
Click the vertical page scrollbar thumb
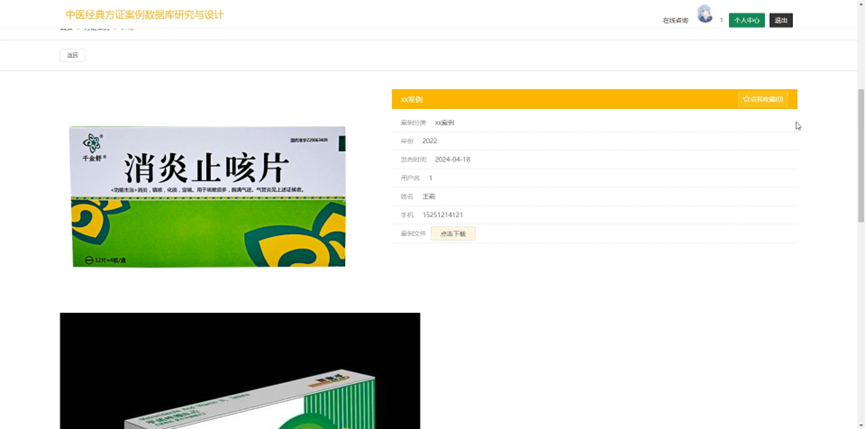click(861, 154)
